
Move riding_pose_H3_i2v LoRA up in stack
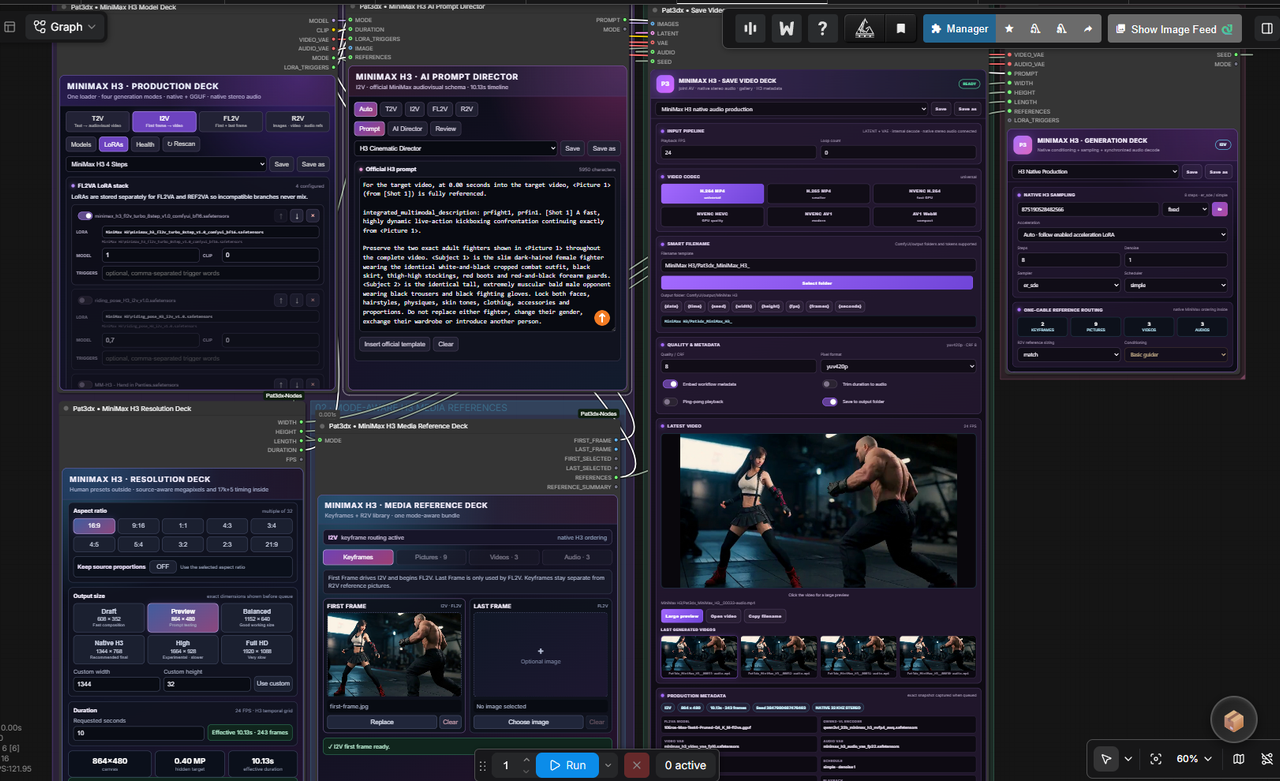click(x=280, y=299)
